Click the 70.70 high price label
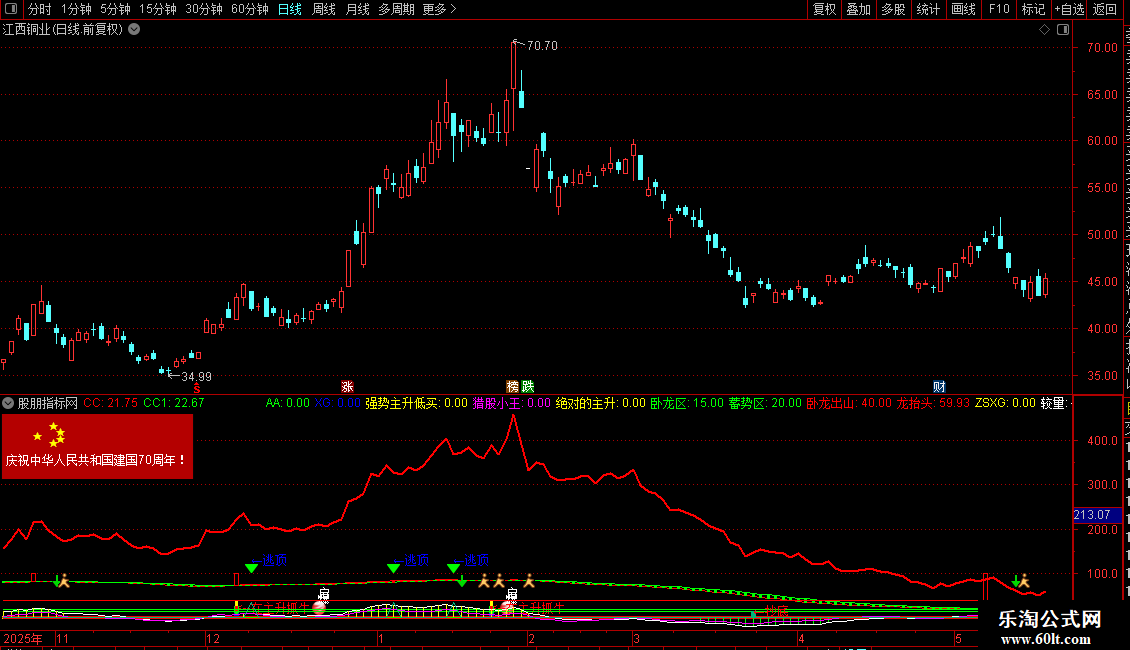Screen dimensions: 1130x650 click(542, 45)
